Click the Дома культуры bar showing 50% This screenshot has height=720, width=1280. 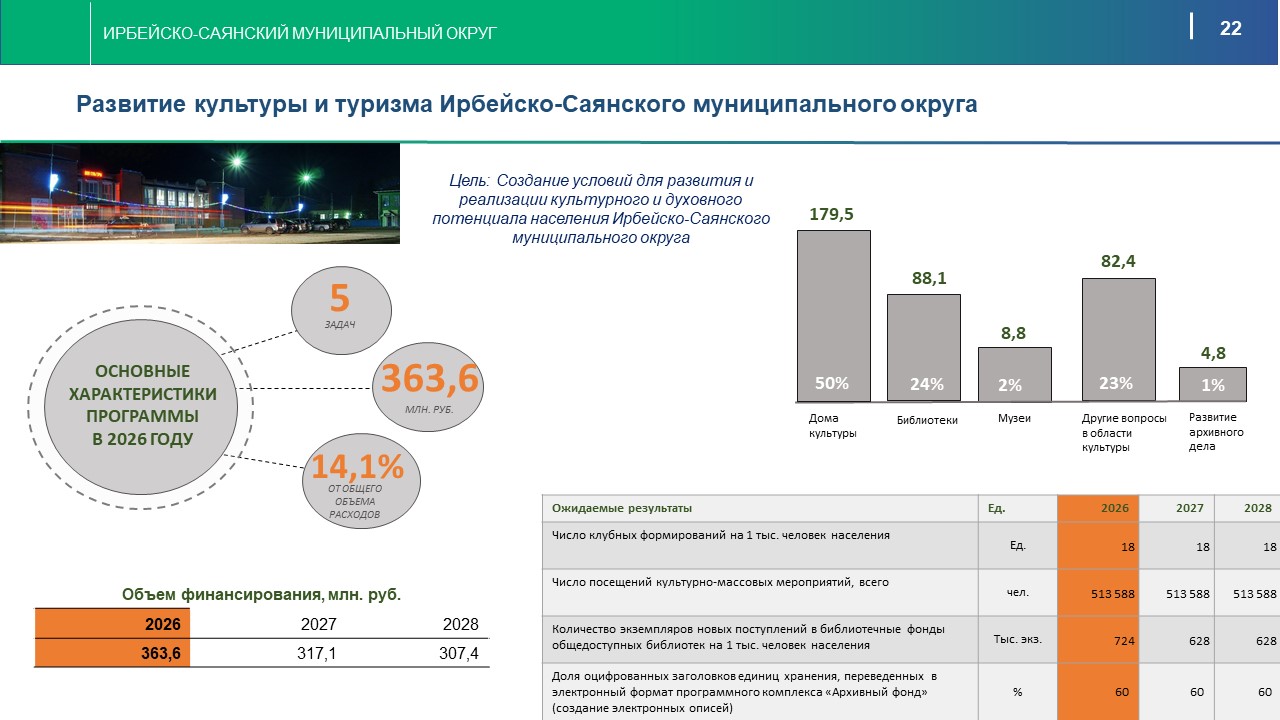click(833, 315)
